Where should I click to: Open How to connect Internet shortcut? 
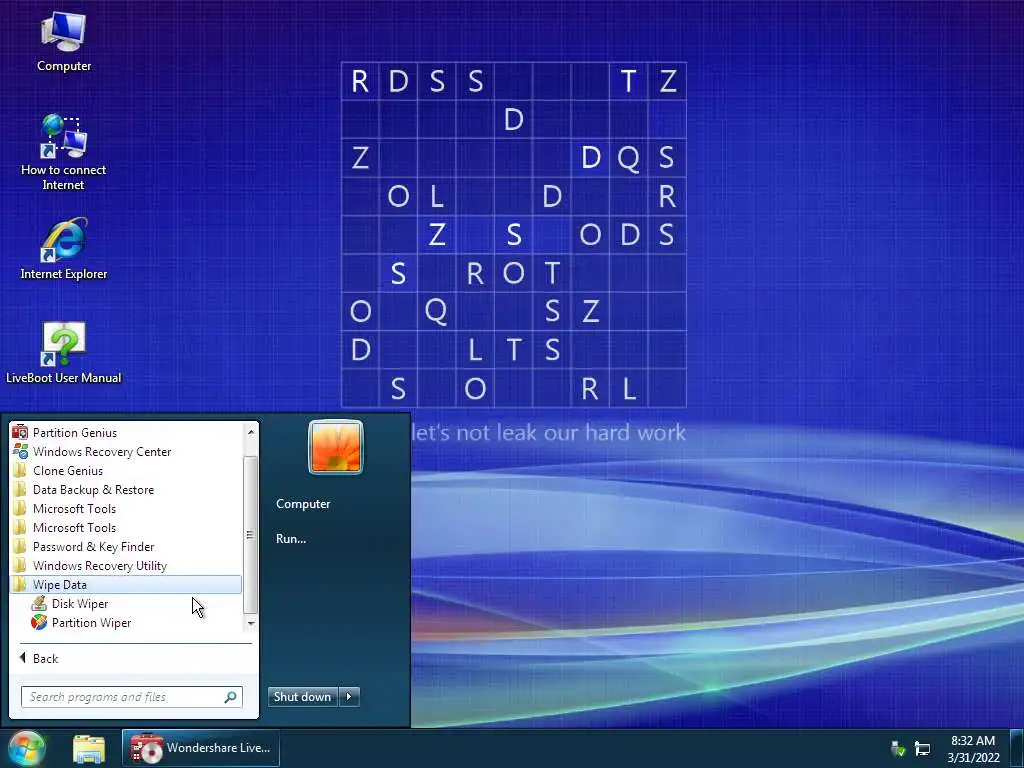(x=63, y=152)
